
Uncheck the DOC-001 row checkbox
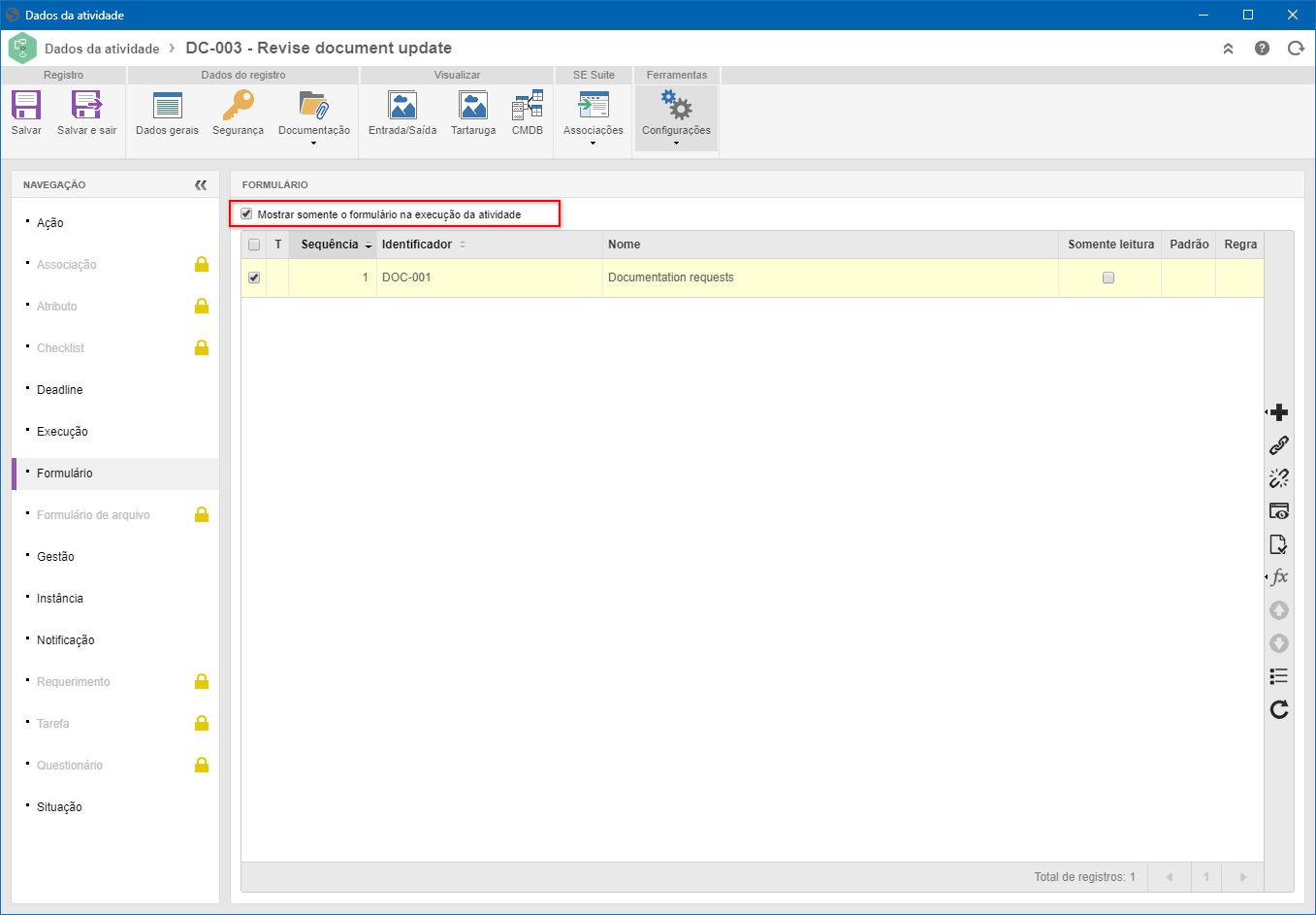(254, 278)
